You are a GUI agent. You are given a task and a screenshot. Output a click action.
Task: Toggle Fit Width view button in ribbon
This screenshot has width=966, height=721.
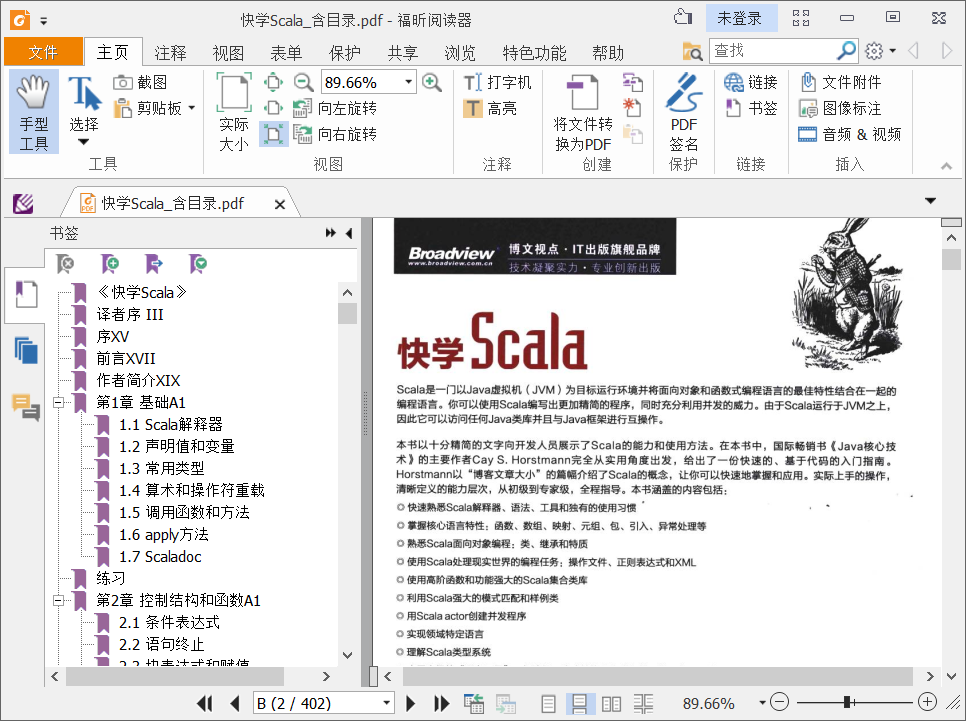(x=274, y=108)
